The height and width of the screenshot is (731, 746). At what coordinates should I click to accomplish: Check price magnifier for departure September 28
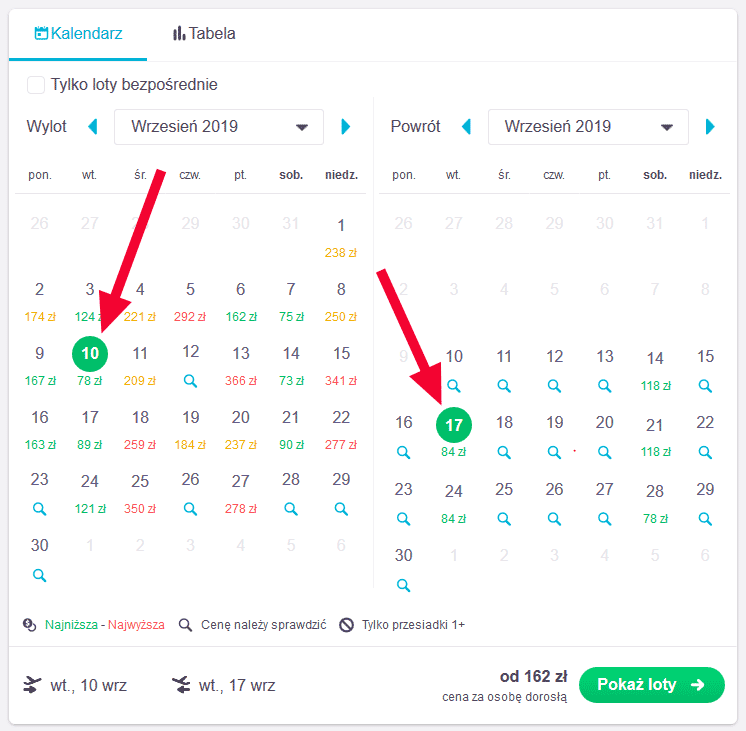pos(291,509)
